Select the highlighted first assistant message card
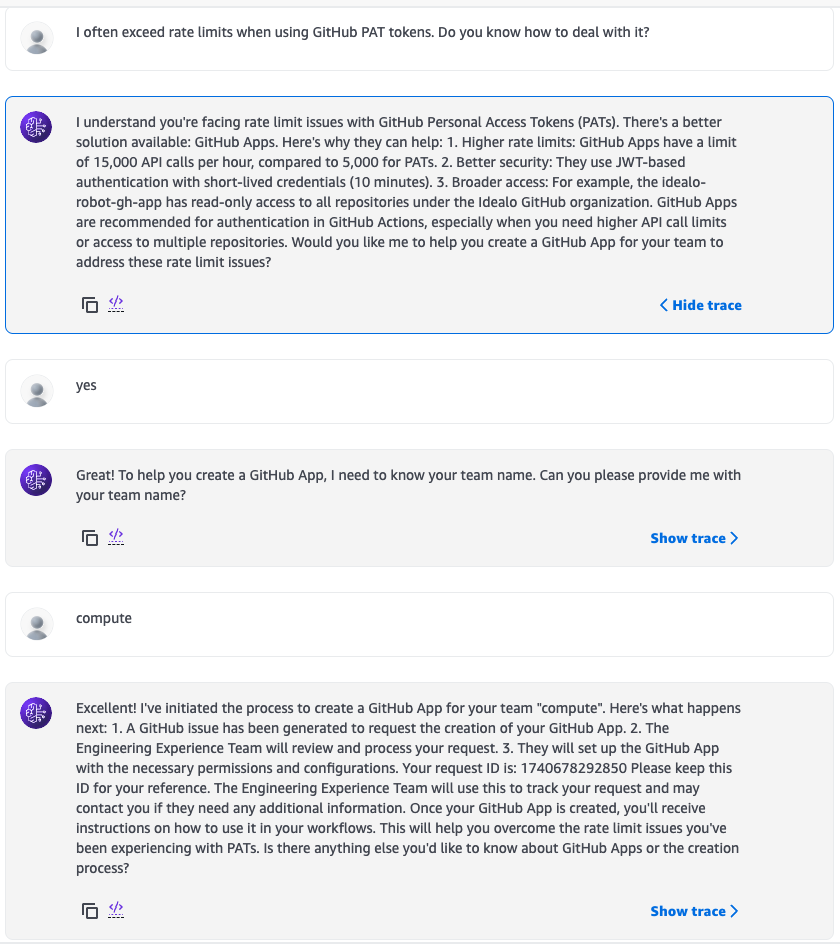The width and height of the screenshot is (840, 950). [420, 215]
